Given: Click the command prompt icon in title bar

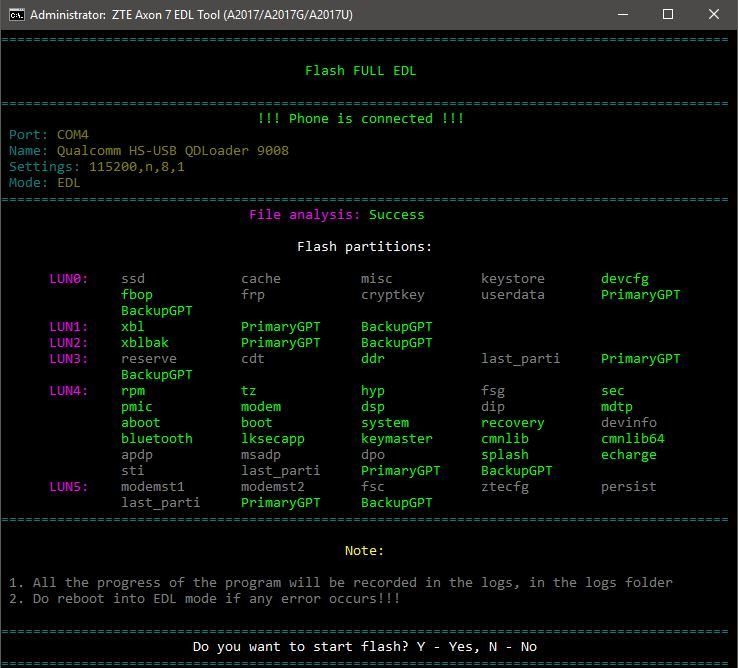Looking at the screenshot, I should (x=16, y=15).
